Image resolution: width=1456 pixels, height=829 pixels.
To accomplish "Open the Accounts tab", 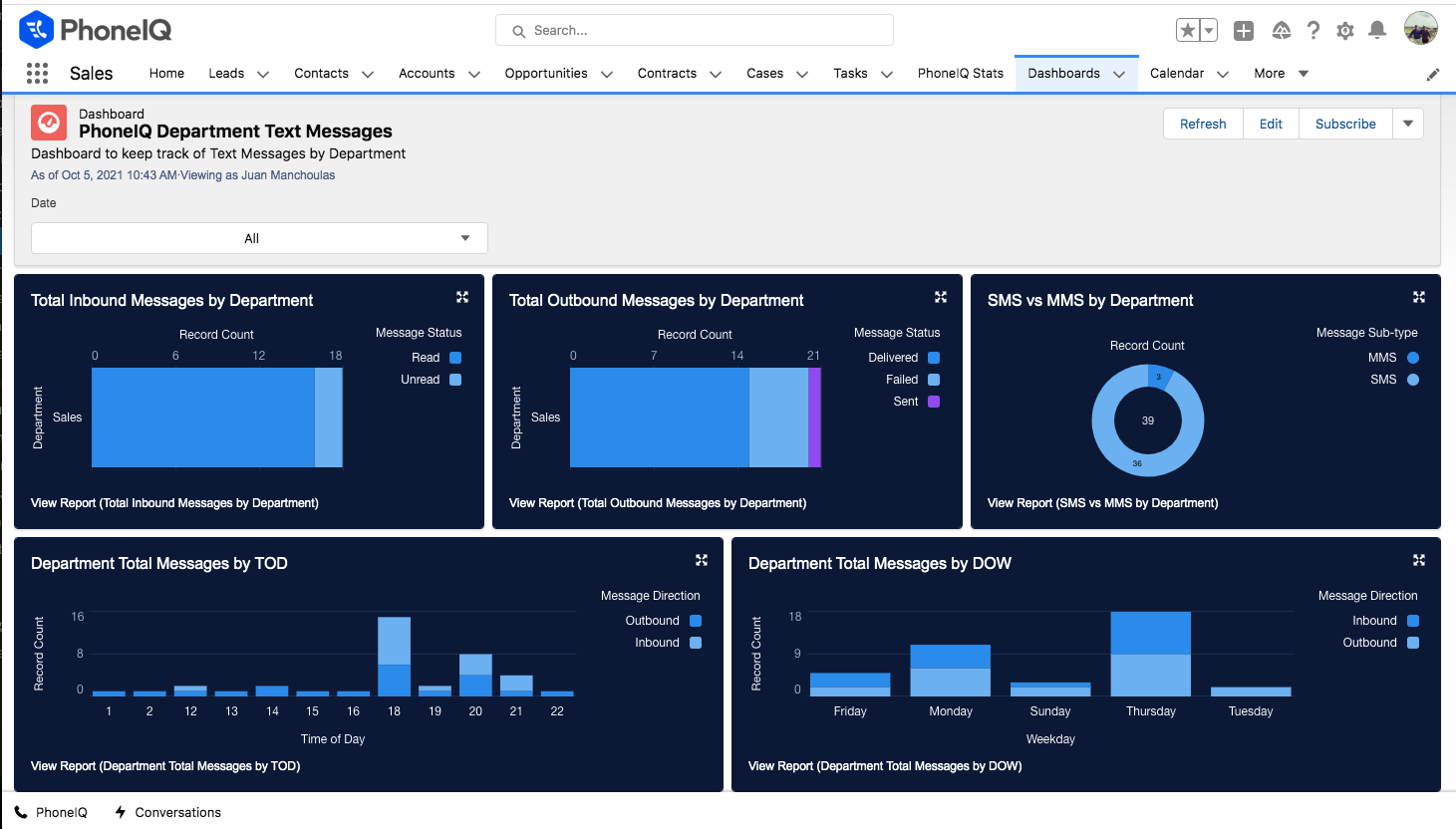I will point(427,74).
